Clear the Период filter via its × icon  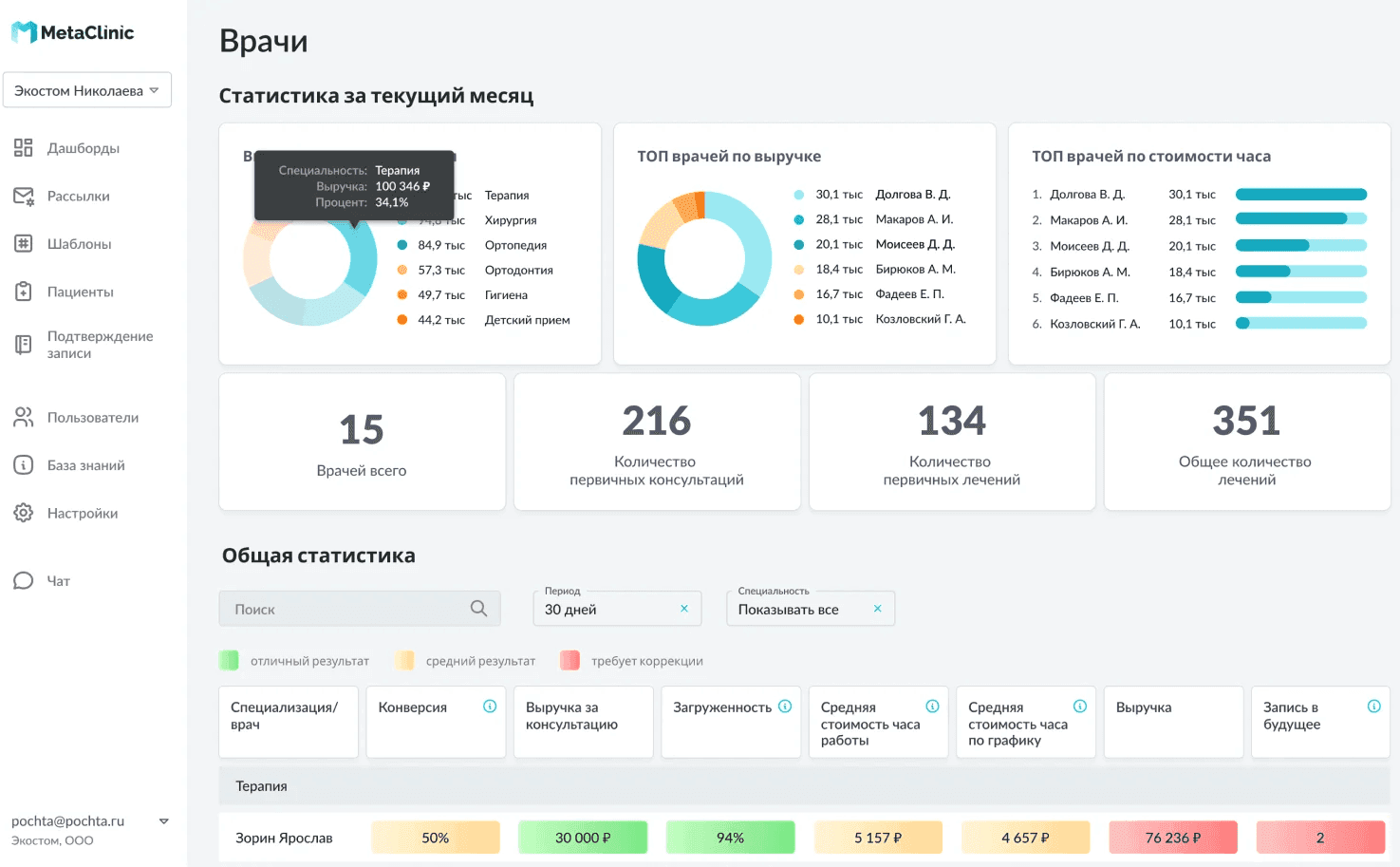pyautogui.click(x=683, y=608)
